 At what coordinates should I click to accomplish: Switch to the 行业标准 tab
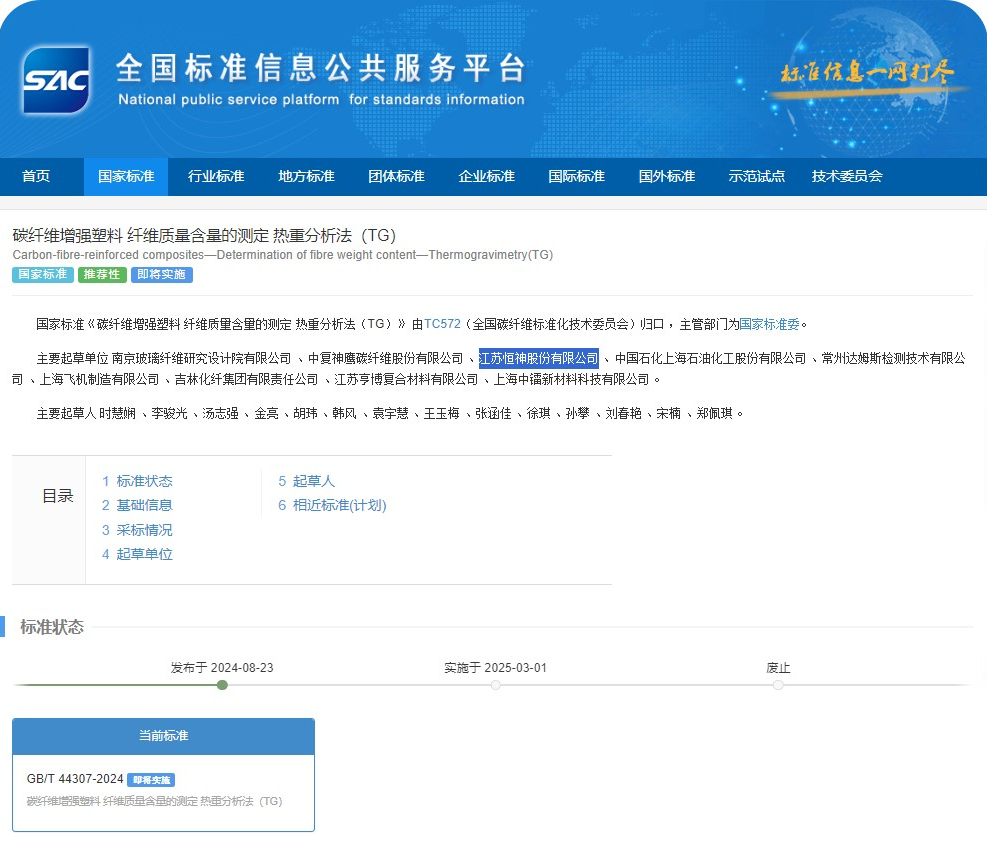pos(216,176)
